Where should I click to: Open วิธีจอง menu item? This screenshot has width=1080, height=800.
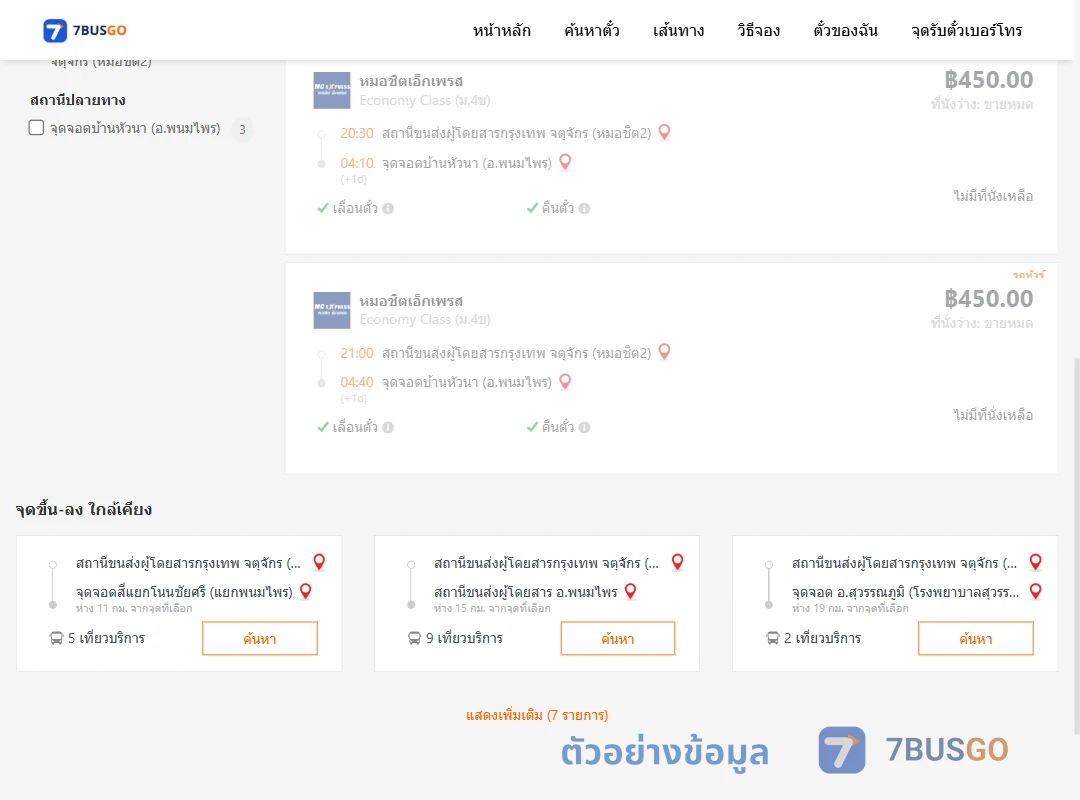pos(758,30)
